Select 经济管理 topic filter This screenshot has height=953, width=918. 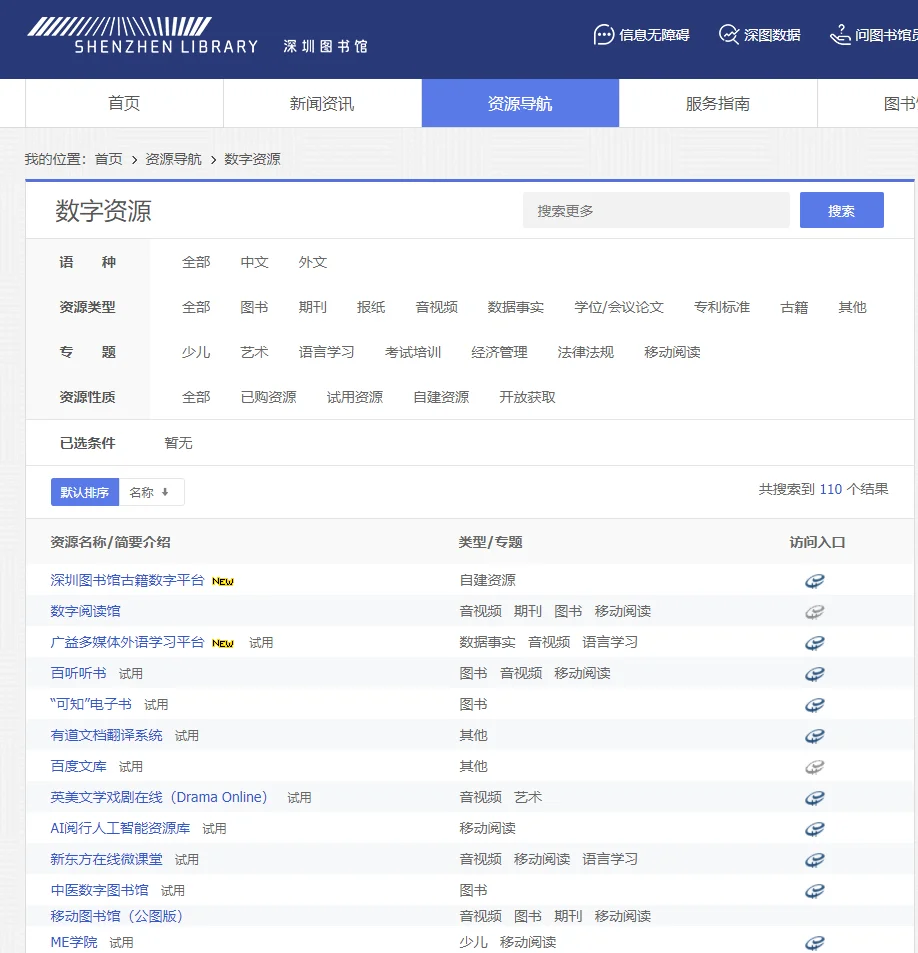[x=499, y=352]
